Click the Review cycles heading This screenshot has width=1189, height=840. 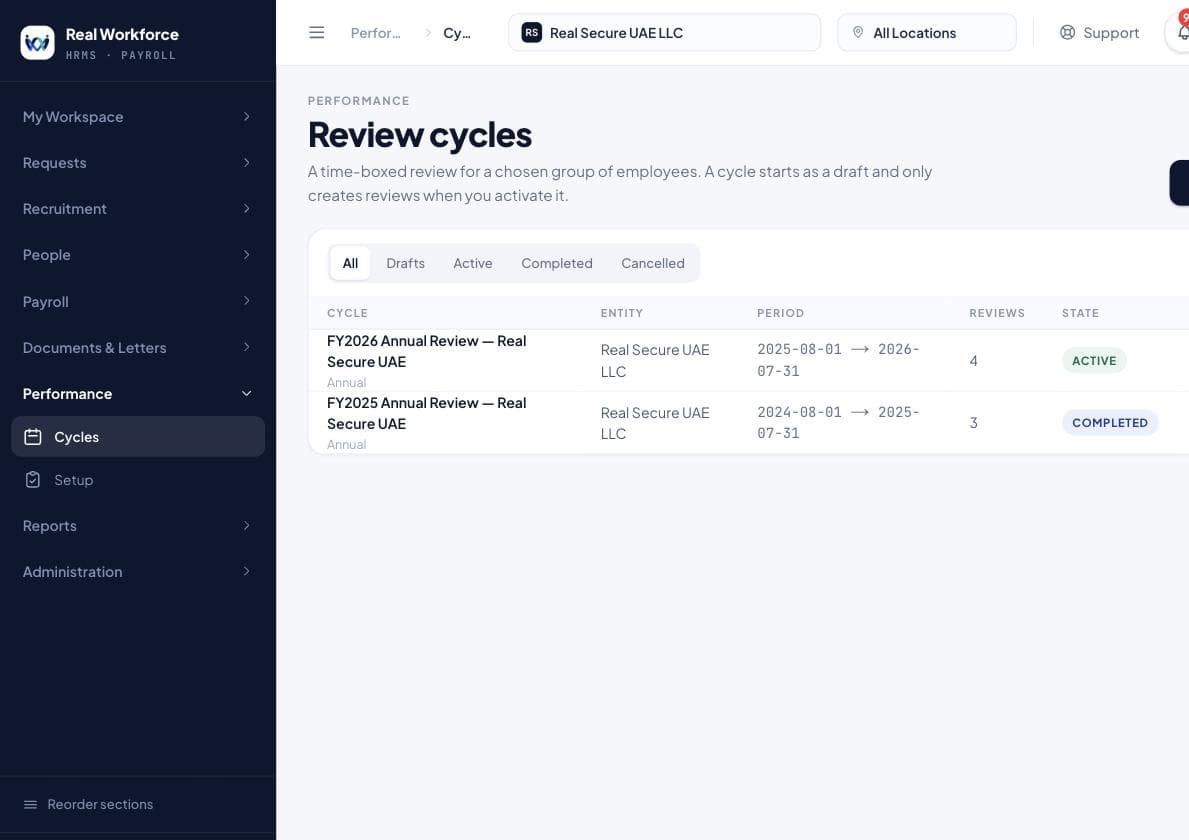(x=419, y=135)
